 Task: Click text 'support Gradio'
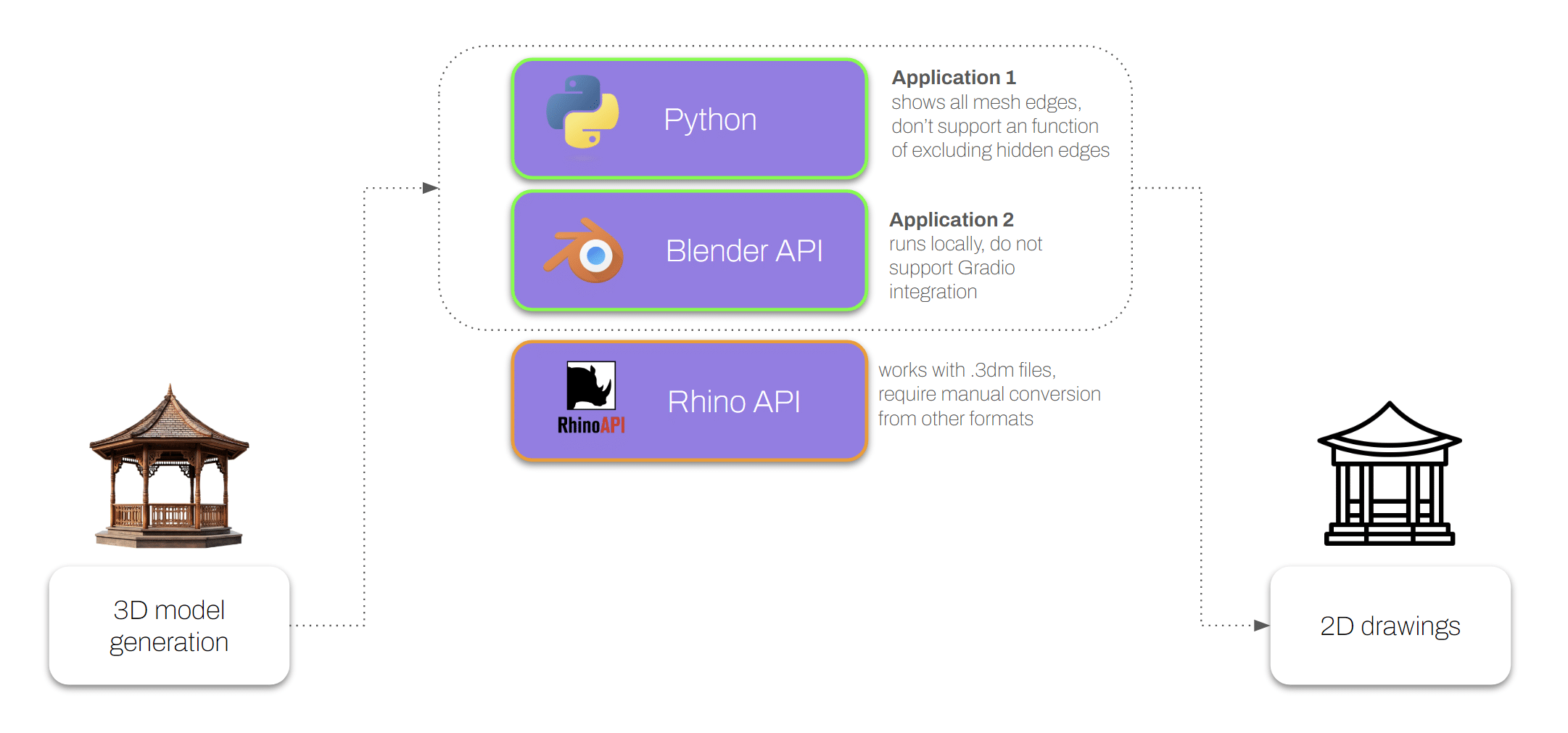tap(952, 268)
